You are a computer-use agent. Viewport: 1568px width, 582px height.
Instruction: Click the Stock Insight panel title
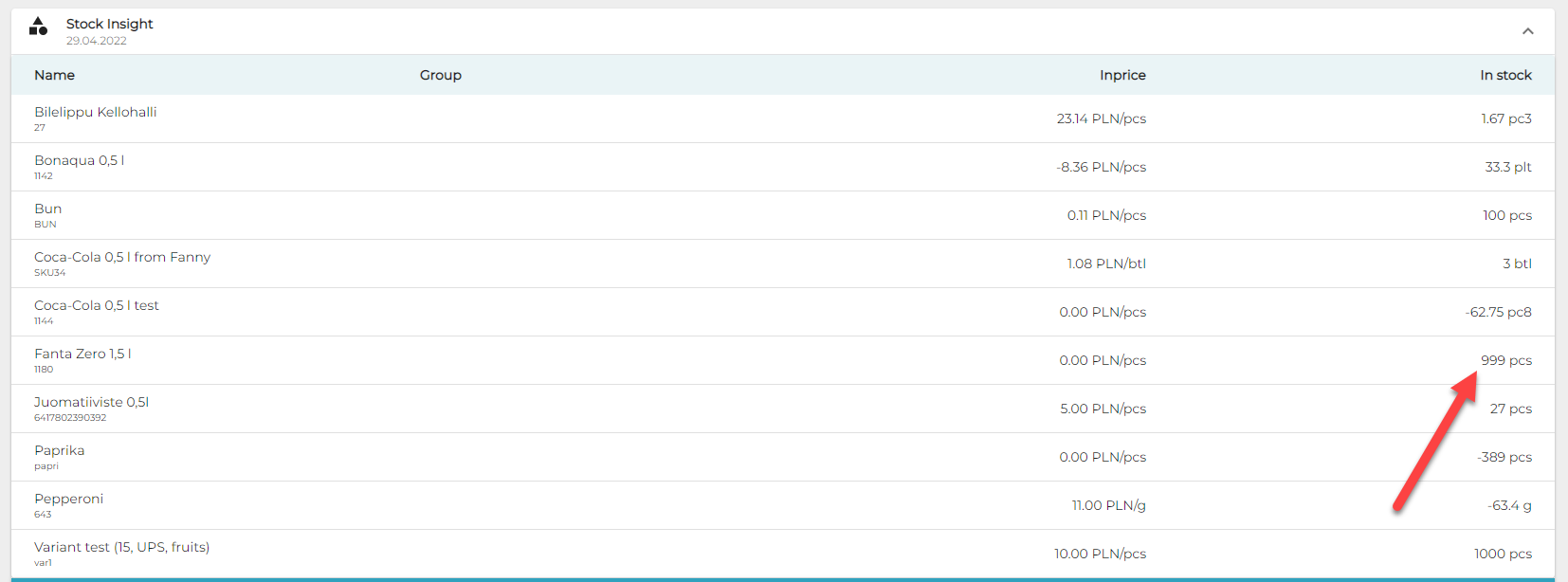[109, 24]
